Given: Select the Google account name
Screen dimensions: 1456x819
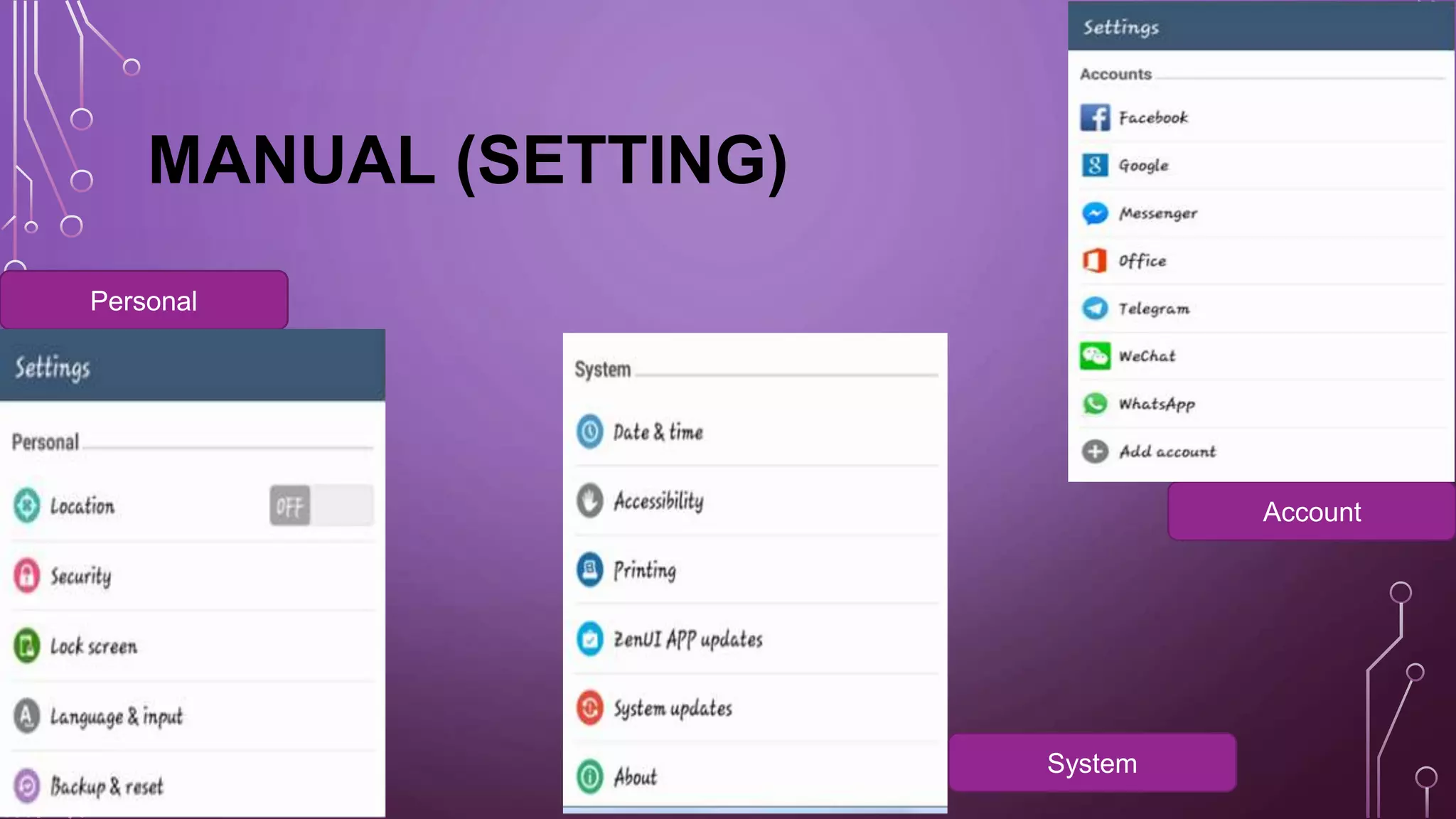Looking at the screenshot, I should click(x=1143, y=166).
